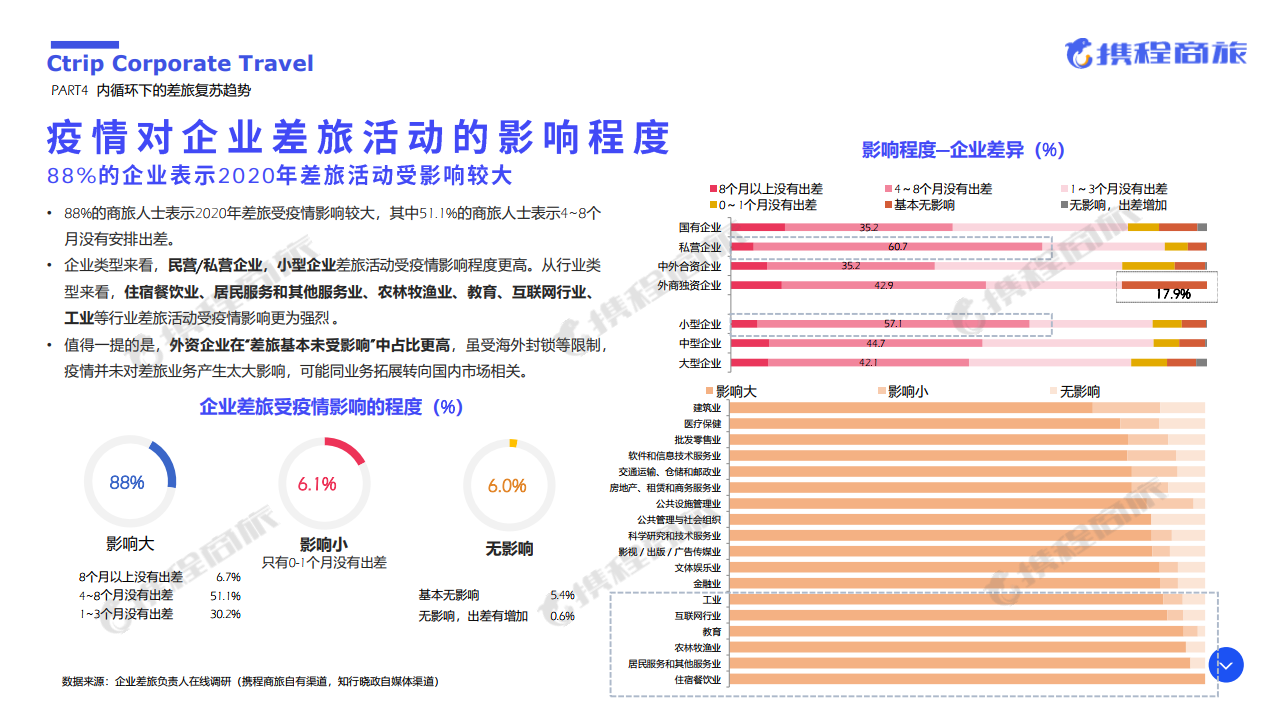
Task: Select the 8个月以上没有出差 legend swatch
Action: tap(713, 189)
